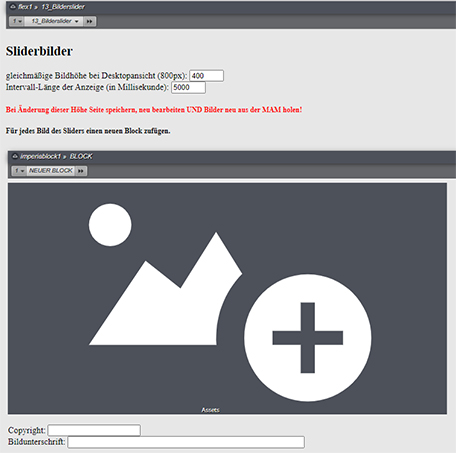
Task: Click the Assets label under the image
Action: click(210, 410)
